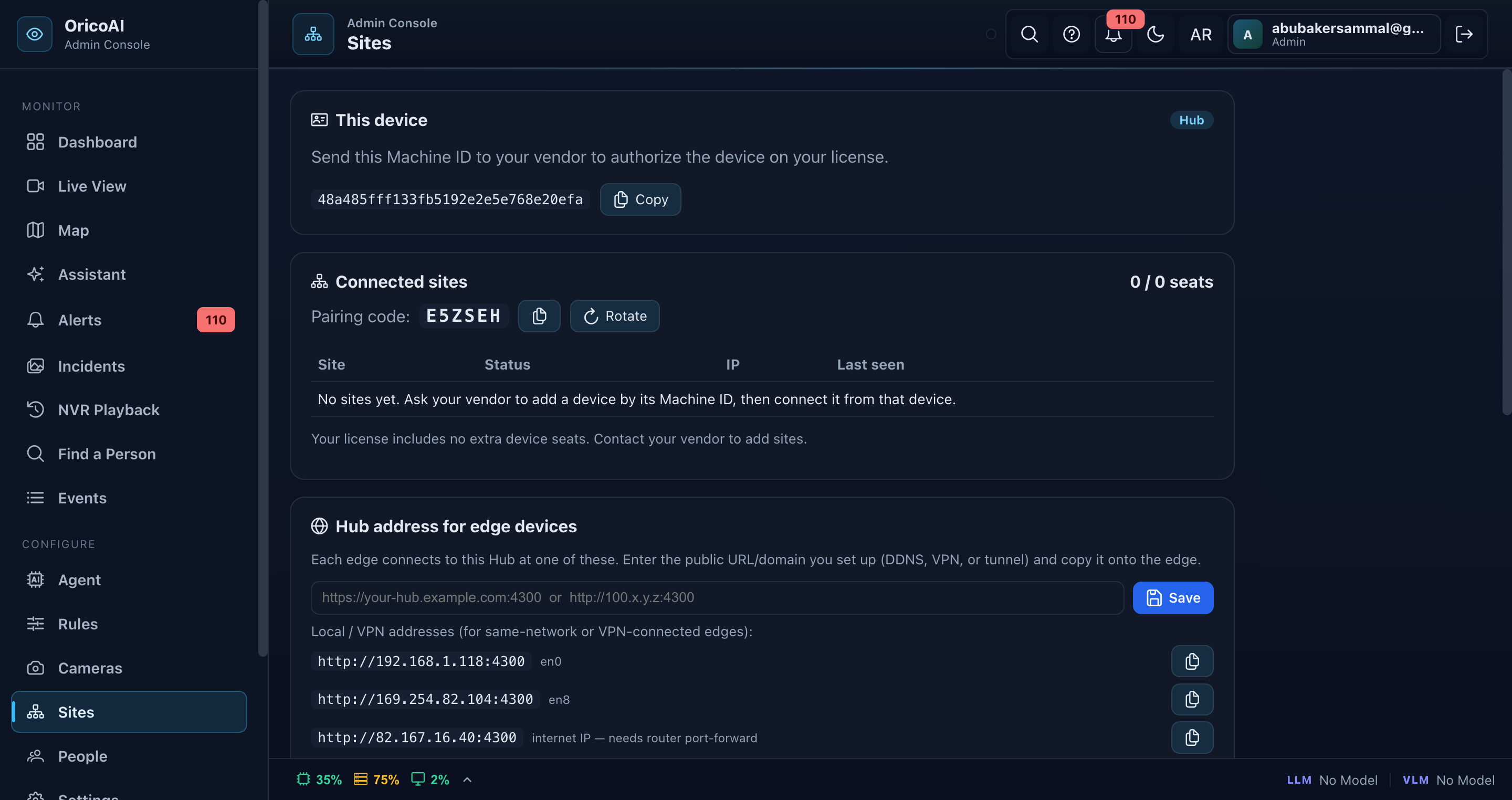Viewport: 1512px width, 800px height.
Task: Click the Machine ID text 48a485fff133fb5192e2e5e768e20efa
Action: [450, 199]
